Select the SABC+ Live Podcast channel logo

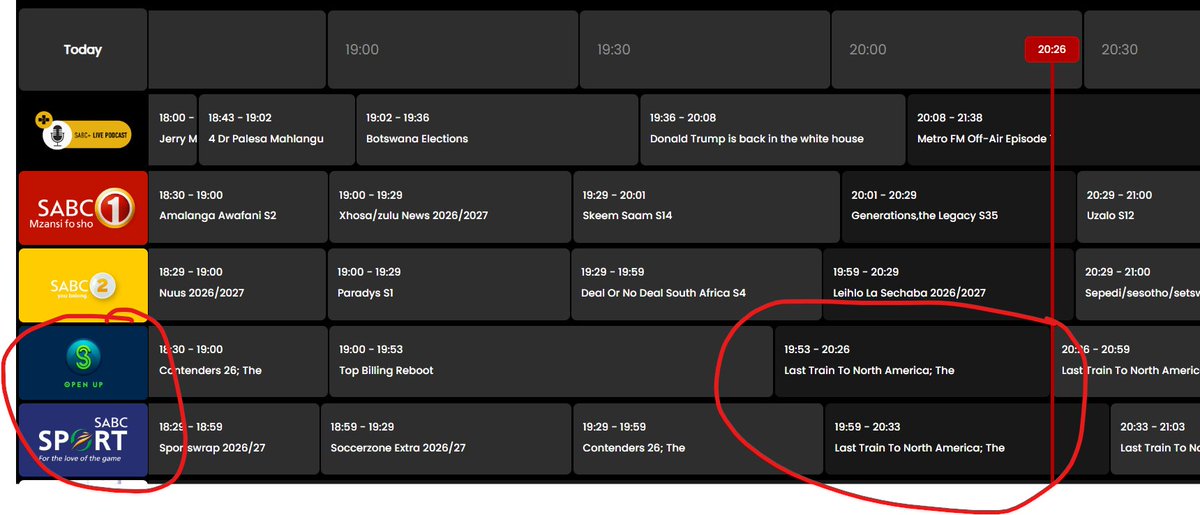point(83,129)
